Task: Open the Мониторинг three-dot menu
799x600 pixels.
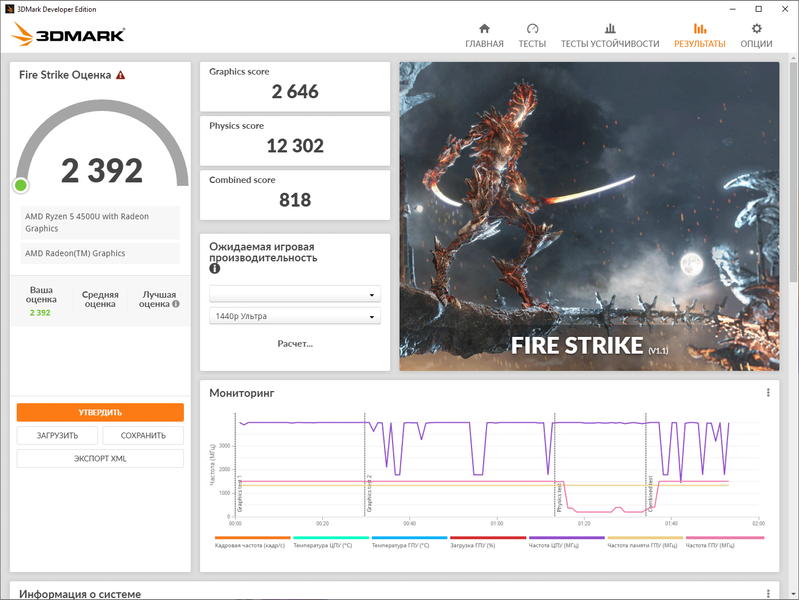Action: tap(768, 393)
